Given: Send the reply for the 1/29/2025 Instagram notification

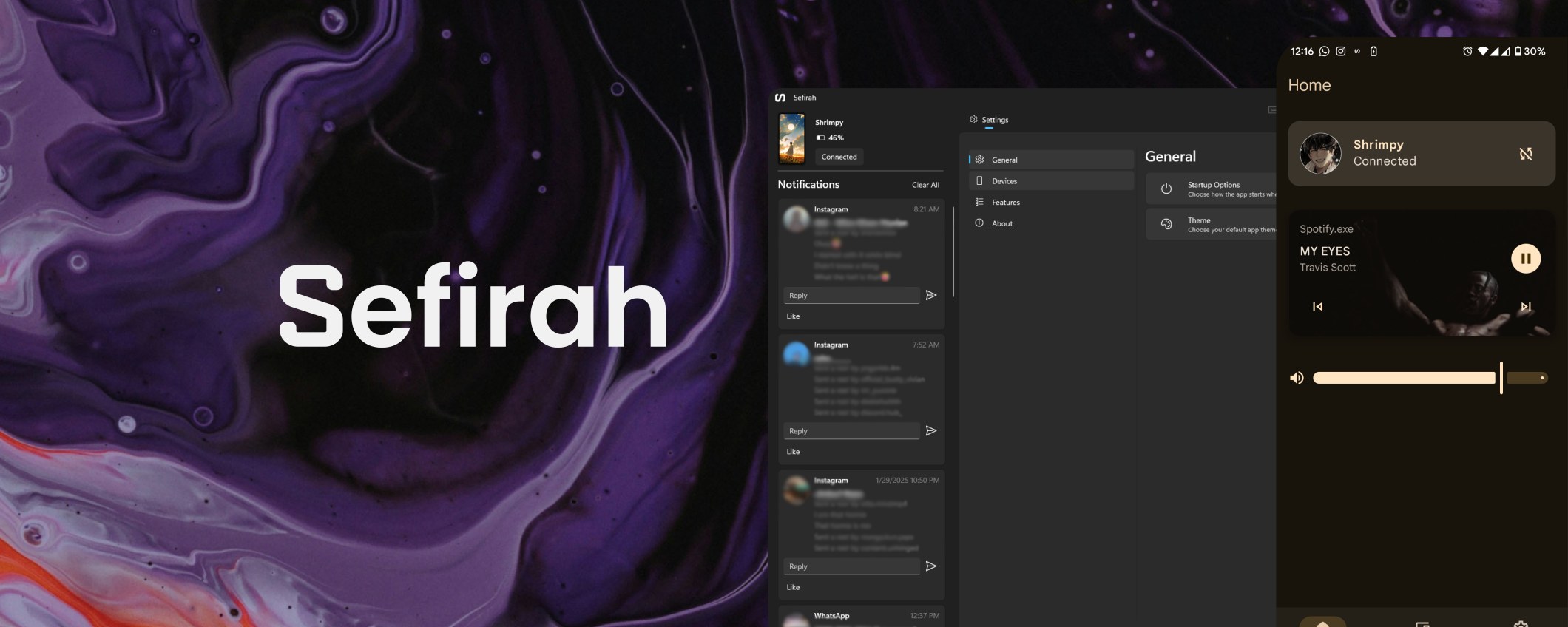Looking at the screenshot, I should 931,566.
